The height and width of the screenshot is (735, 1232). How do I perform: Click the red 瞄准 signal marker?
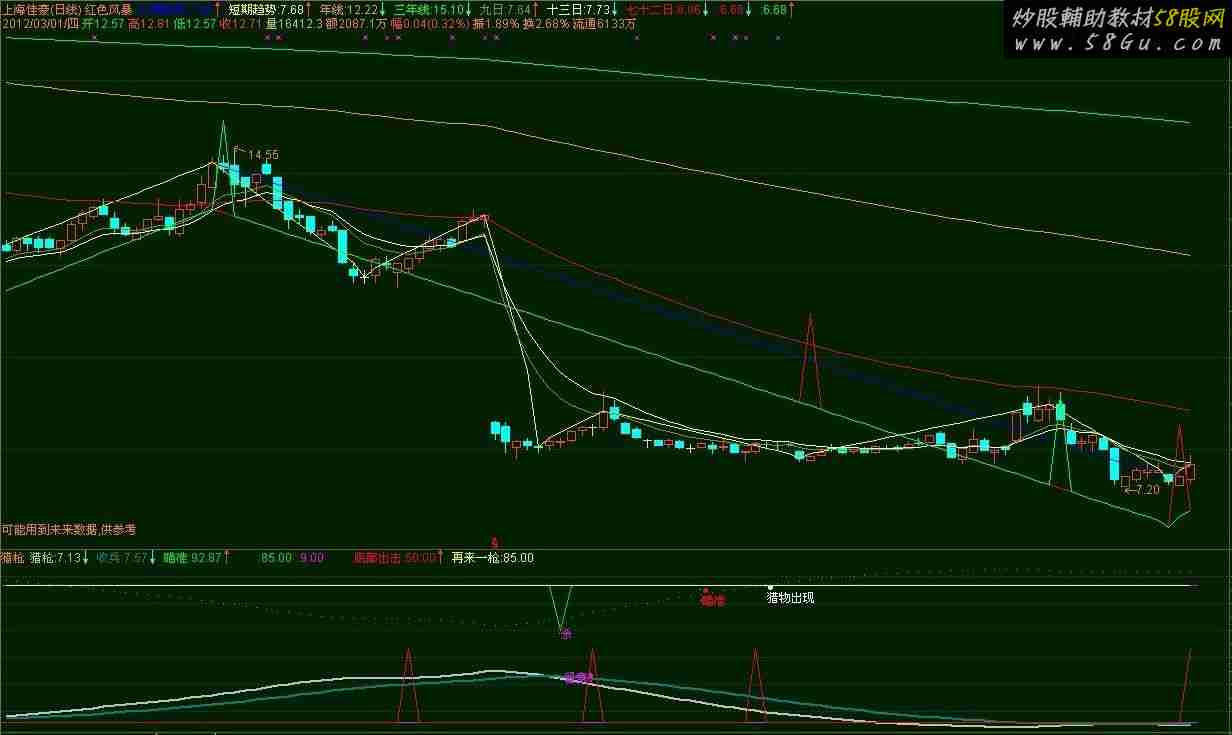tap(711, 600)
